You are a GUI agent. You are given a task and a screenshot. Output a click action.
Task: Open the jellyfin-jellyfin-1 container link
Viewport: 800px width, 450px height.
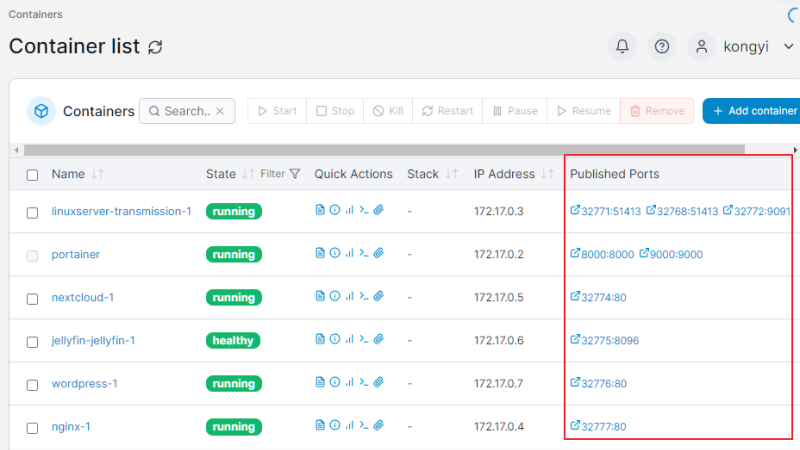(x=93, y=340)
